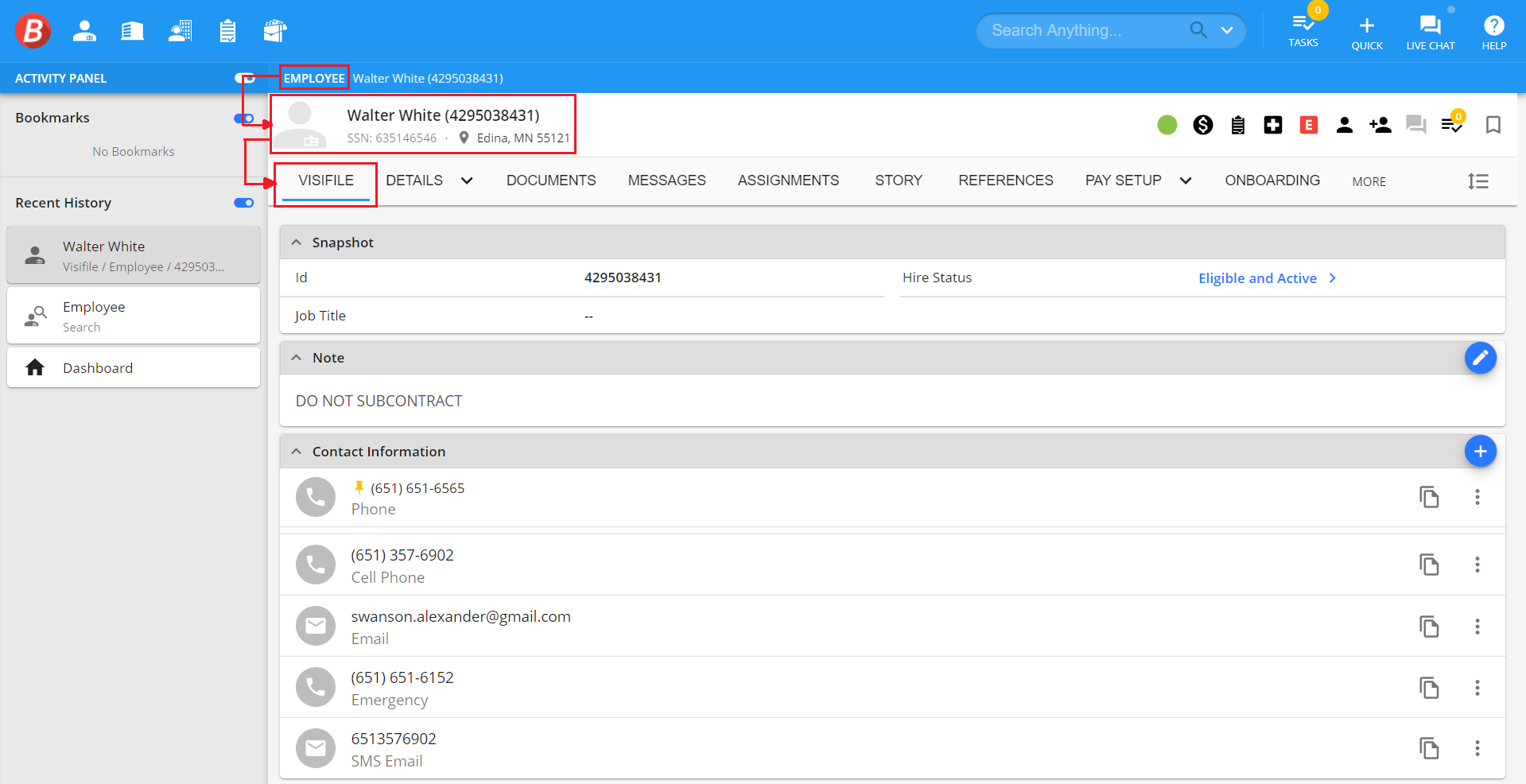Click the Edina, MN 55121 address
Image resolution: width=1526 pixels, height=784 pixels.
514,138
